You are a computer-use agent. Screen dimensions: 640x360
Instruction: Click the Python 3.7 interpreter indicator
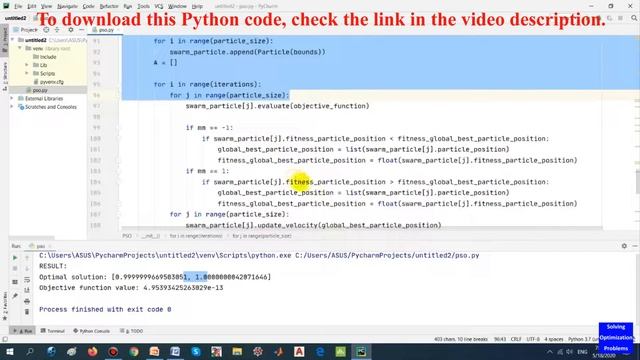click(583, 339)
